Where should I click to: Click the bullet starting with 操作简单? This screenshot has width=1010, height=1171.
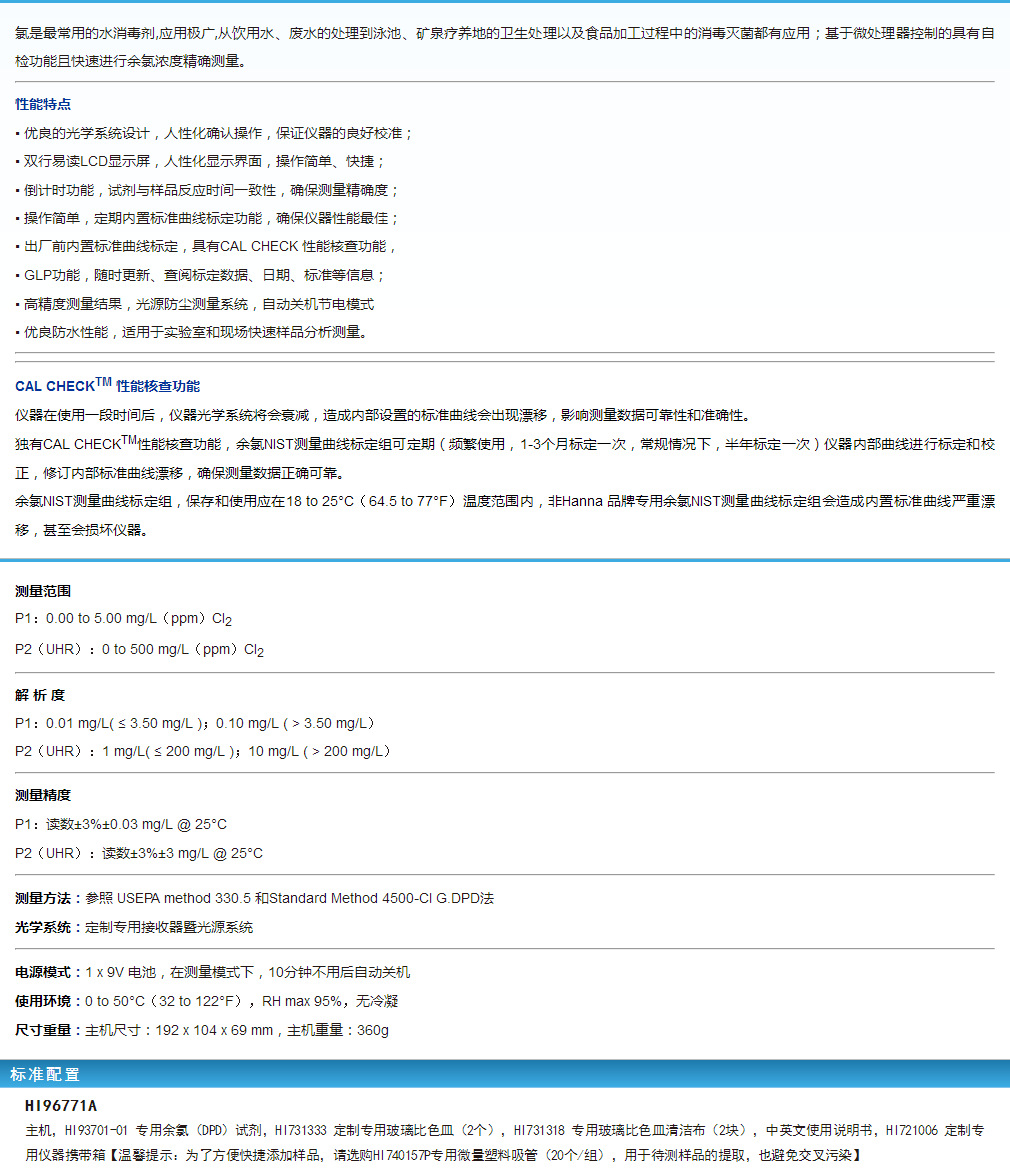pos(207,218)
